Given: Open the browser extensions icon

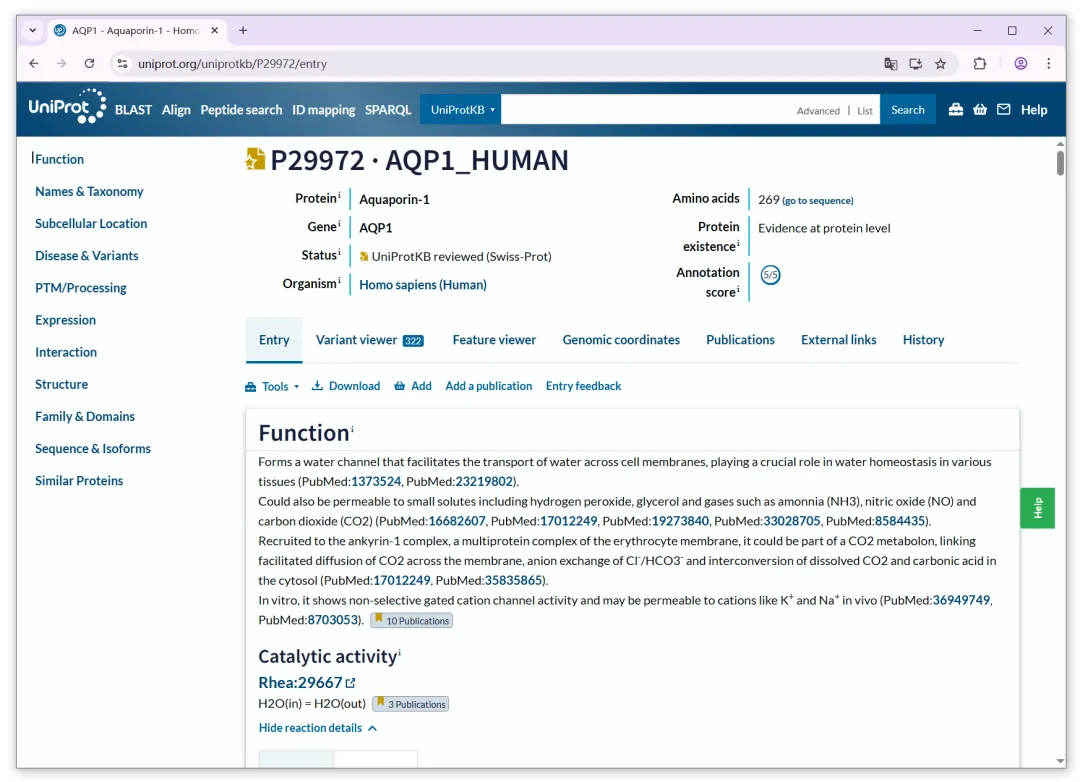Looking at the screenshot, I should coord(979,64).
